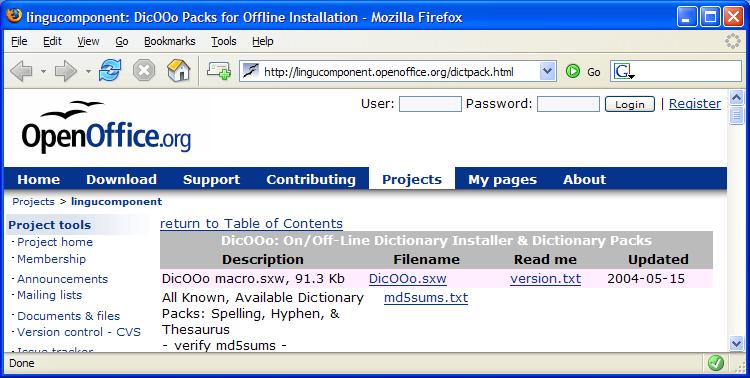
Task: Click the 2004-05-15 updated date cell
Action: click(646, 278)
